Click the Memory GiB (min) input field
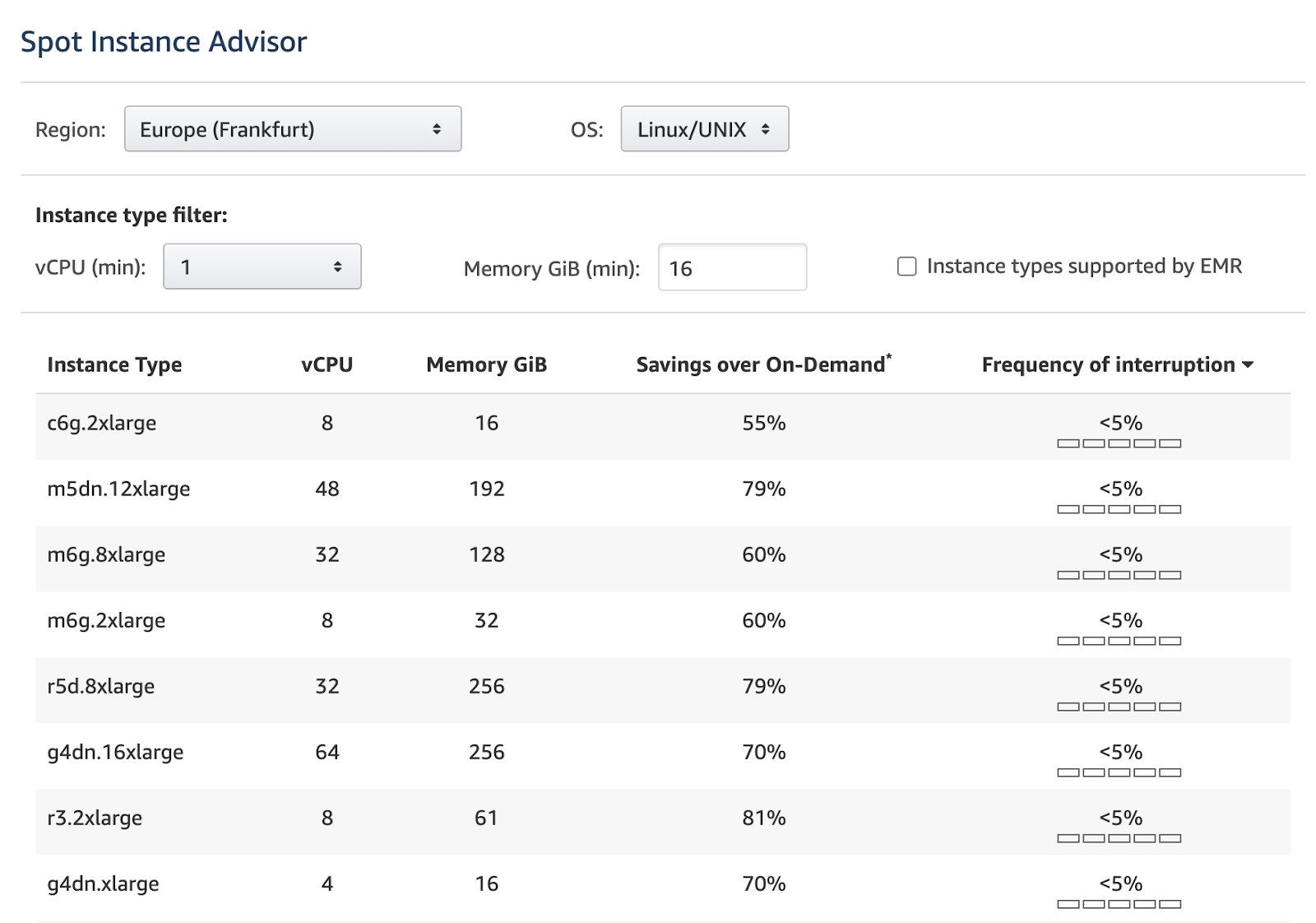Screen dimensions: 1316x923 [x=731, y=268]
